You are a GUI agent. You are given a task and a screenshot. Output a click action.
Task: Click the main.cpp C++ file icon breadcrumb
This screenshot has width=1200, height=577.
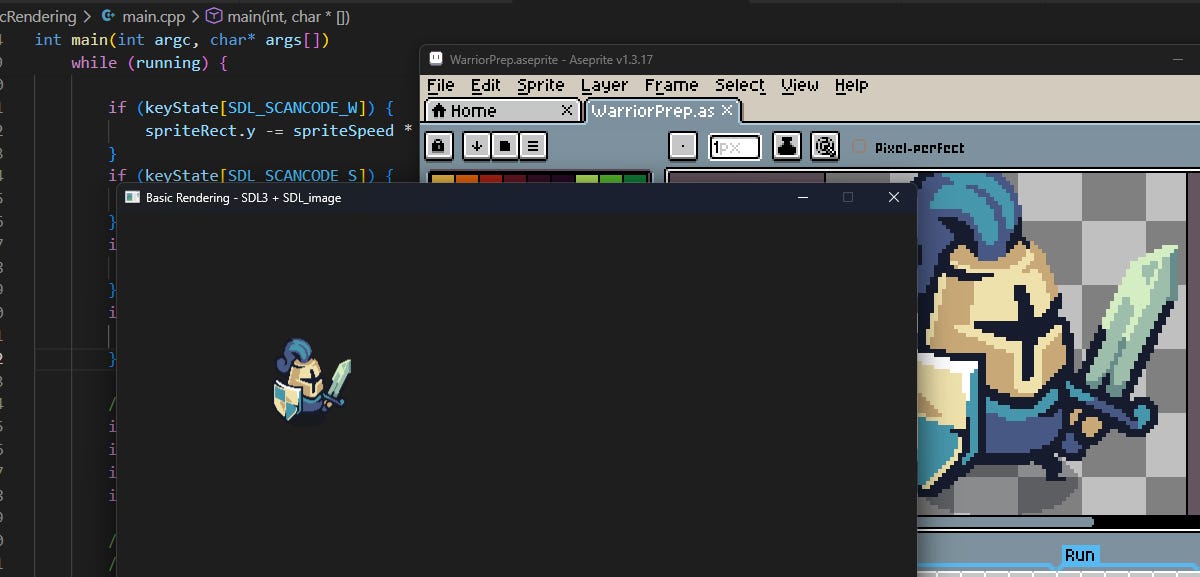coord(109,17)
